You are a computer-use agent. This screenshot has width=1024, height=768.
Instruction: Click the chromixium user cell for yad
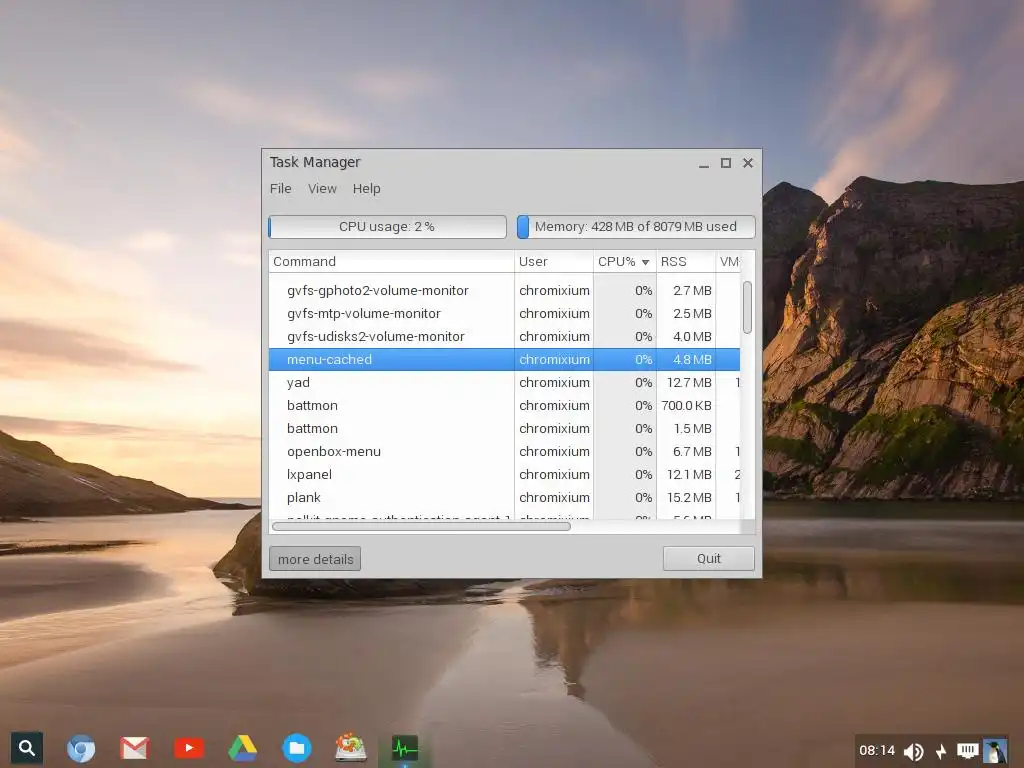[554, 382]
